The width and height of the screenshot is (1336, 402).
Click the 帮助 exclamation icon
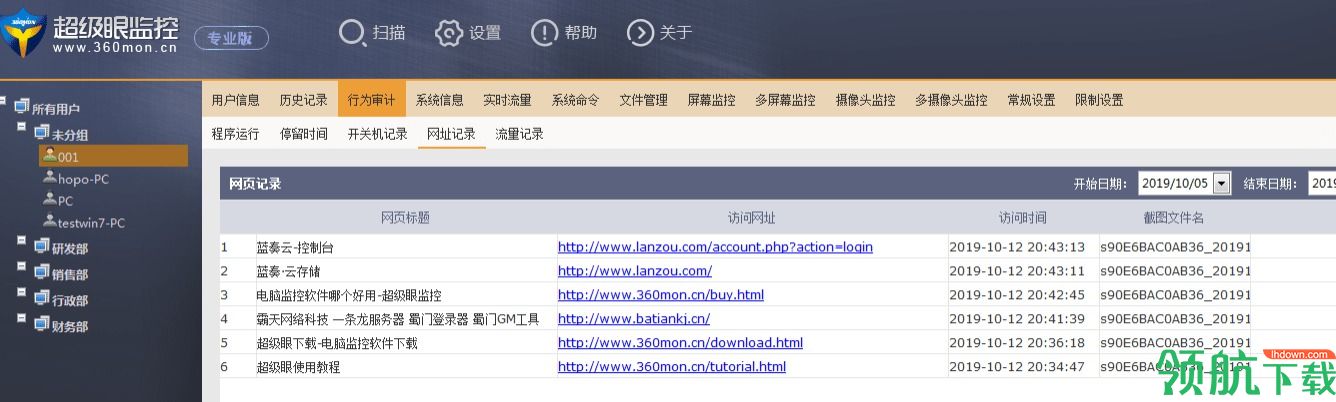[x=544, y=33]
